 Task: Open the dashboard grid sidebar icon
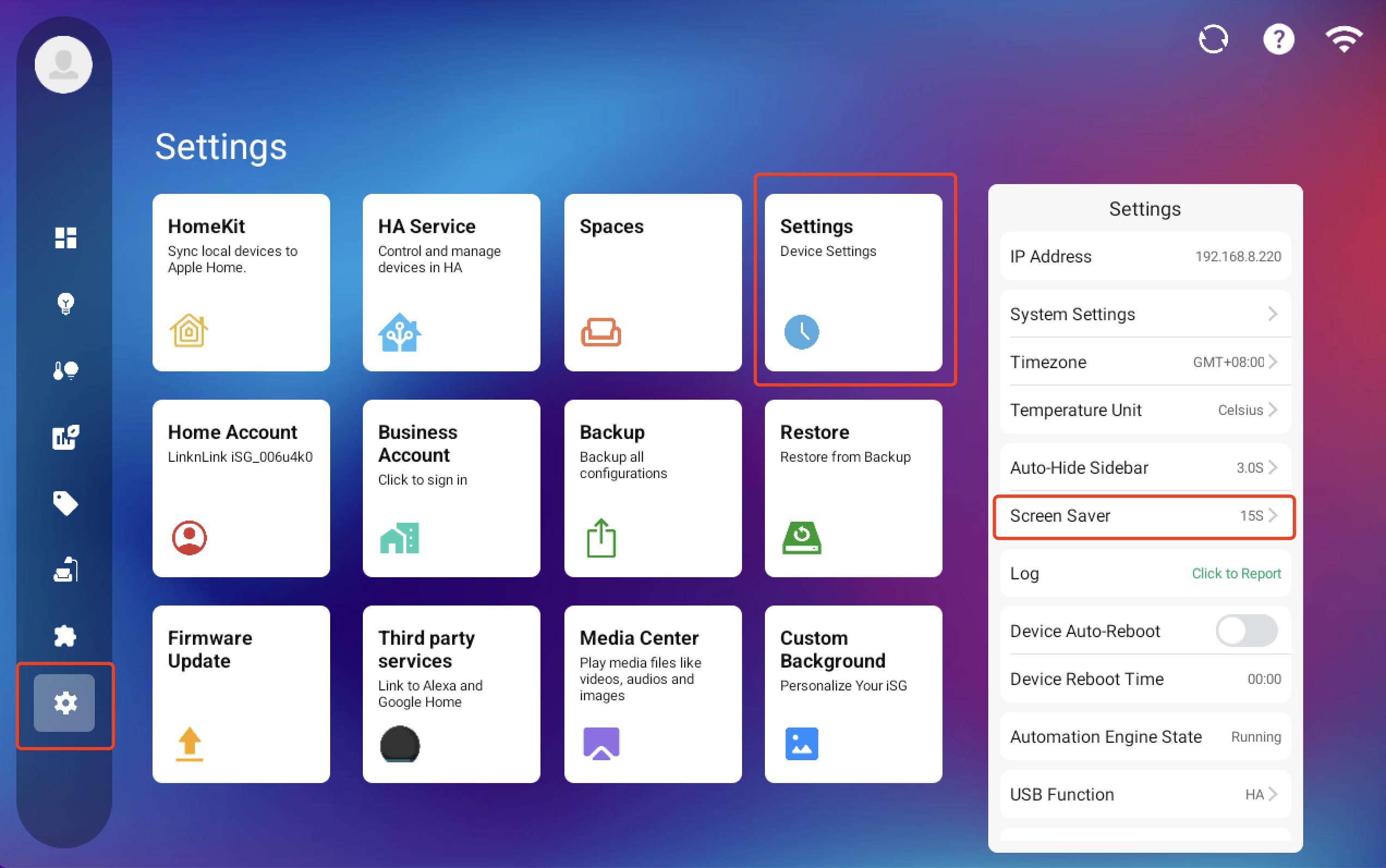[x=65, y=237]
